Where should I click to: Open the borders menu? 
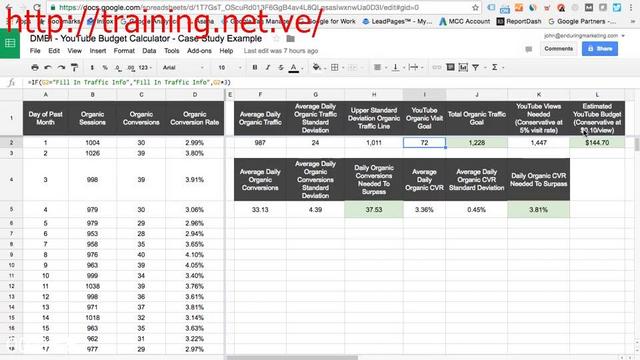(x=336, y=67)
